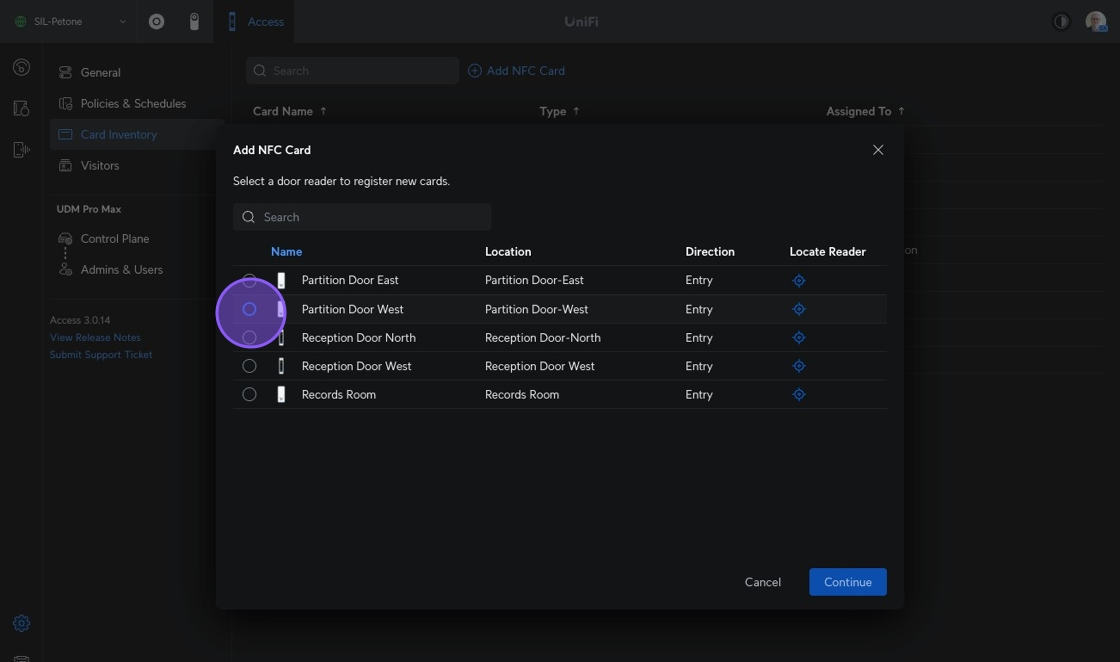The width and height of the screenshot is (1120, 662).
Task: Close the Add NFC Card dialog
Action: coord(878,150)
